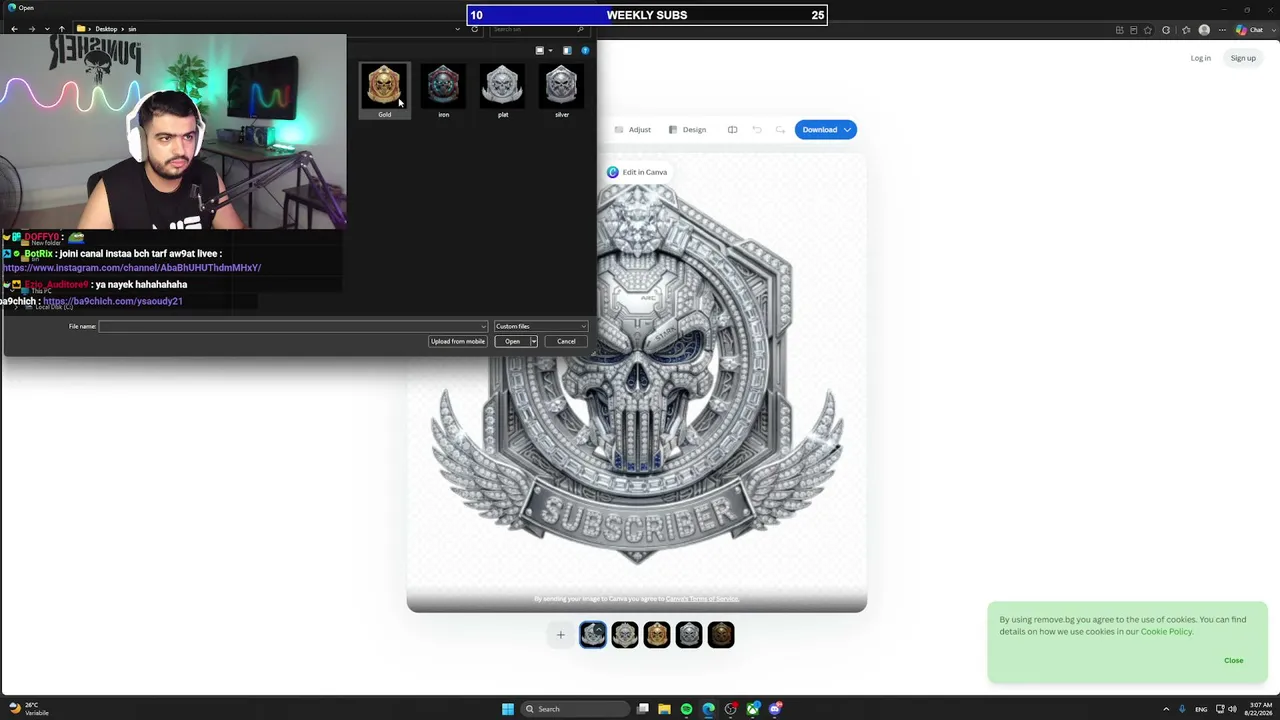Image resolution: width=1280 pixels, height=720 pixels.
Task: Open Canva's Terms of Service link
Action: click(702, 599)
